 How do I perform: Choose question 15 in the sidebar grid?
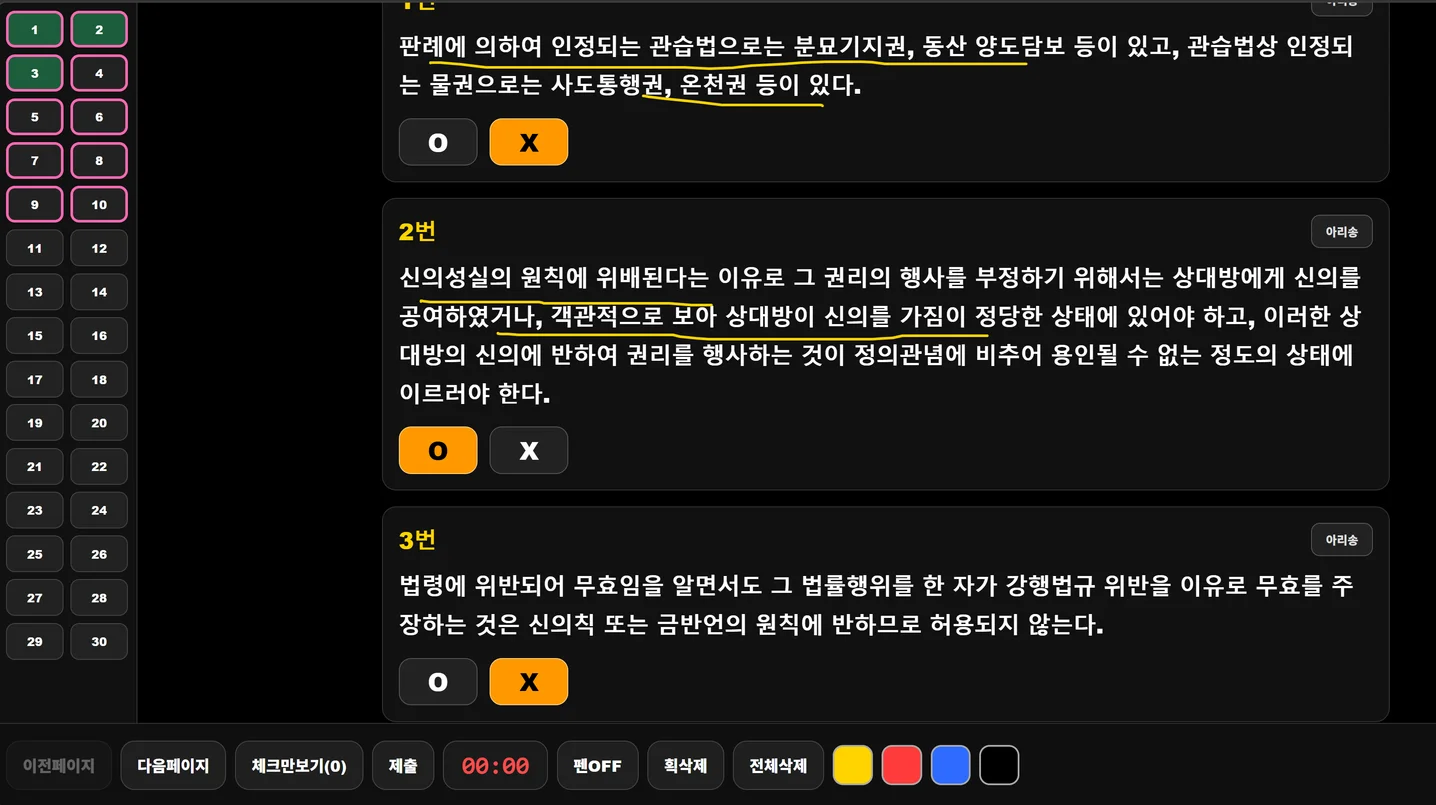(x=35, y=336)
